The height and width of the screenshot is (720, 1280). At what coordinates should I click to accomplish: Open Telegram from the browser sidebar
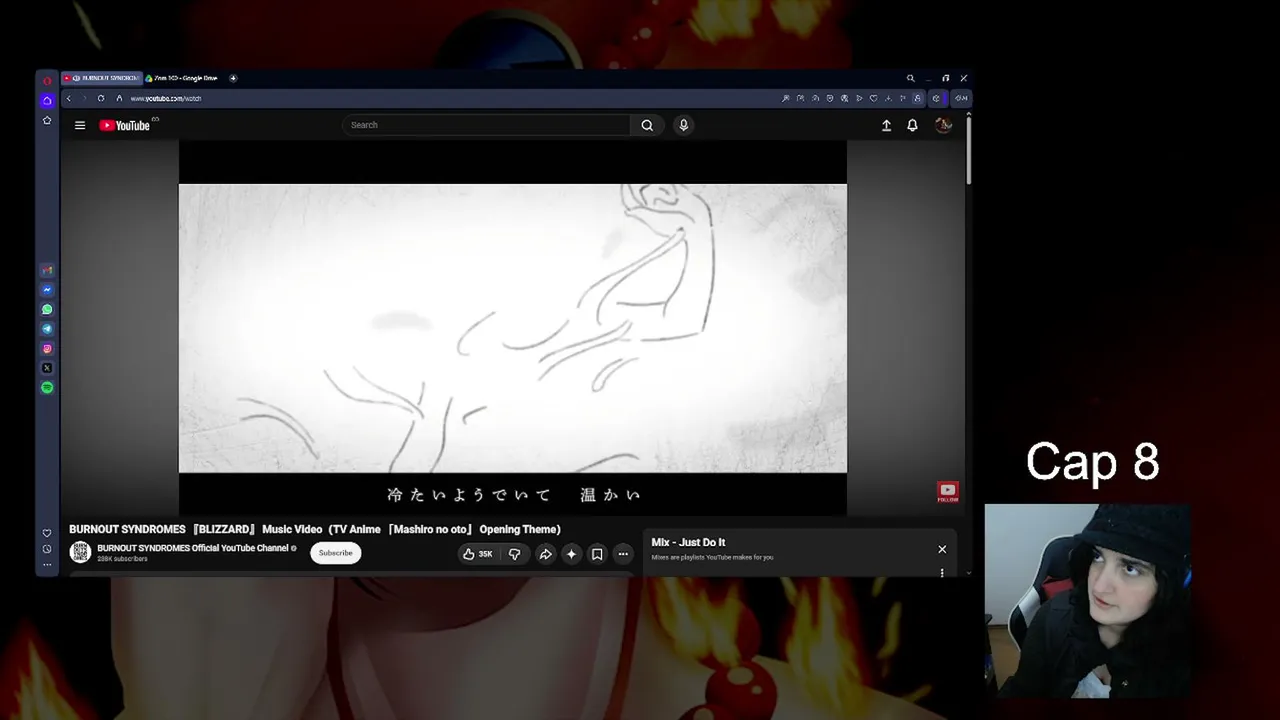[47, 329]
